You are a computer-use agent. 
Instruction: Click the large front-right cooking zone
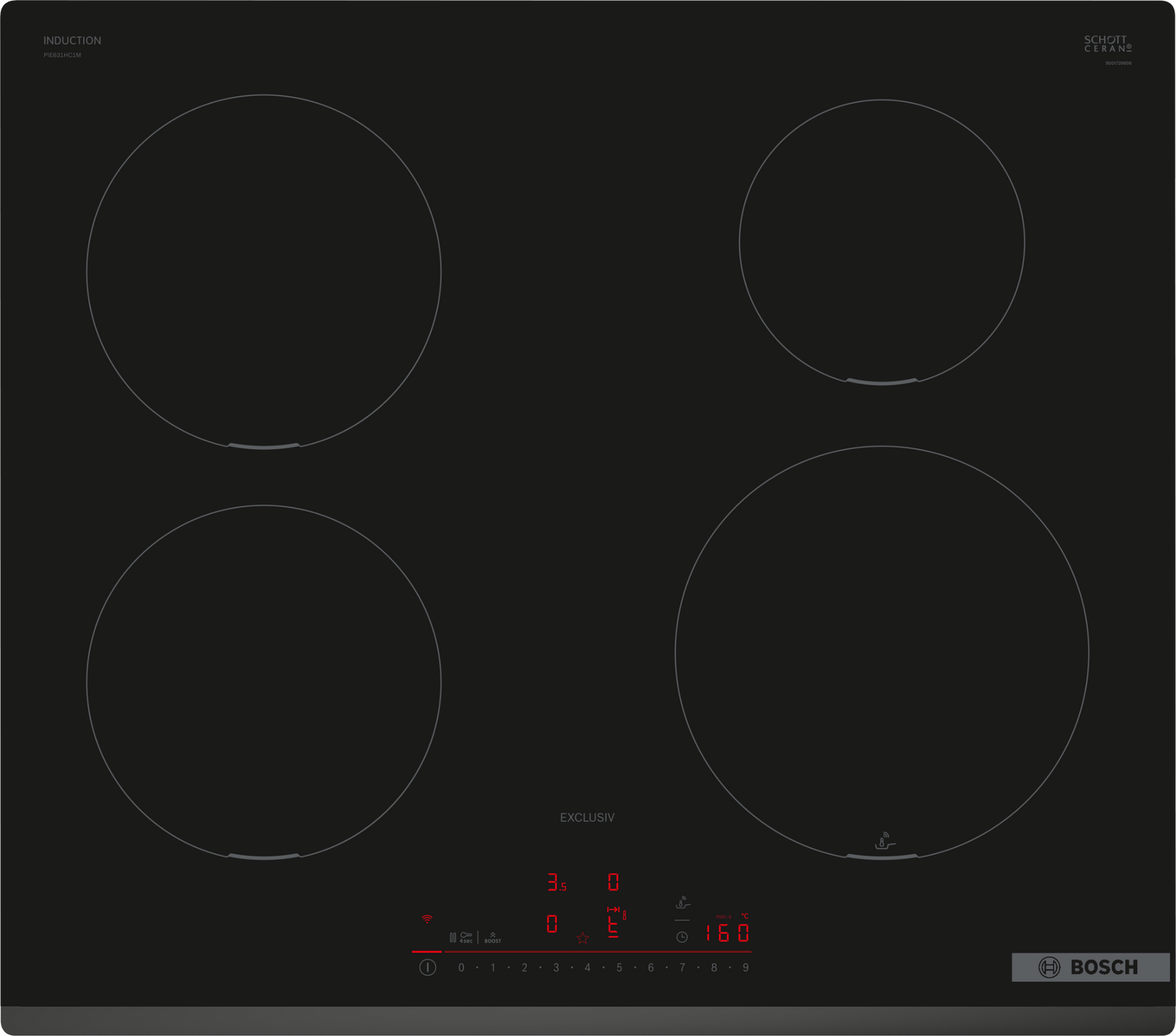882,653
